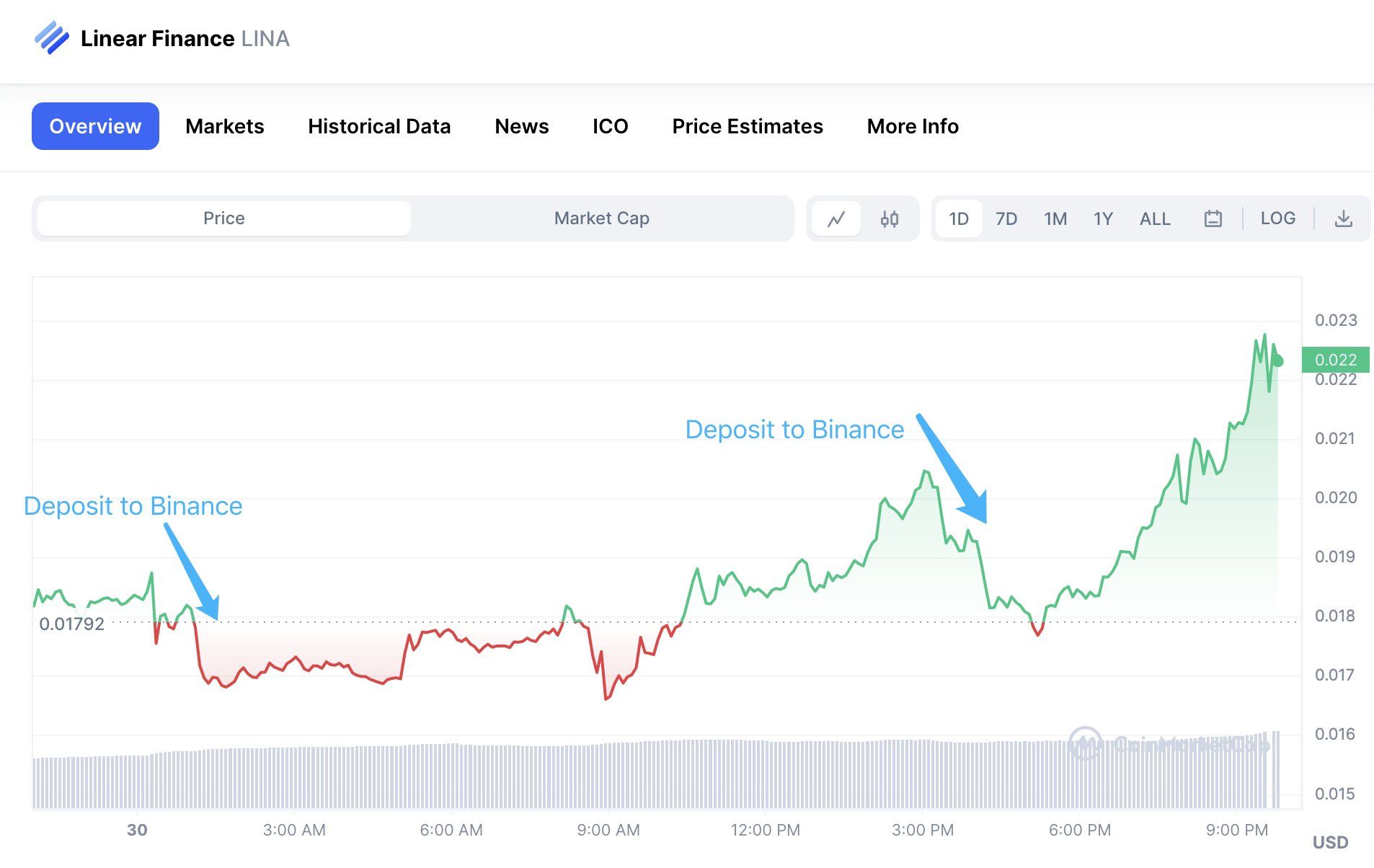Image resolution: width=1374 pixels, height=868 pixels.
Task: Select the 1Y time range
Action: click(1103, 218)
